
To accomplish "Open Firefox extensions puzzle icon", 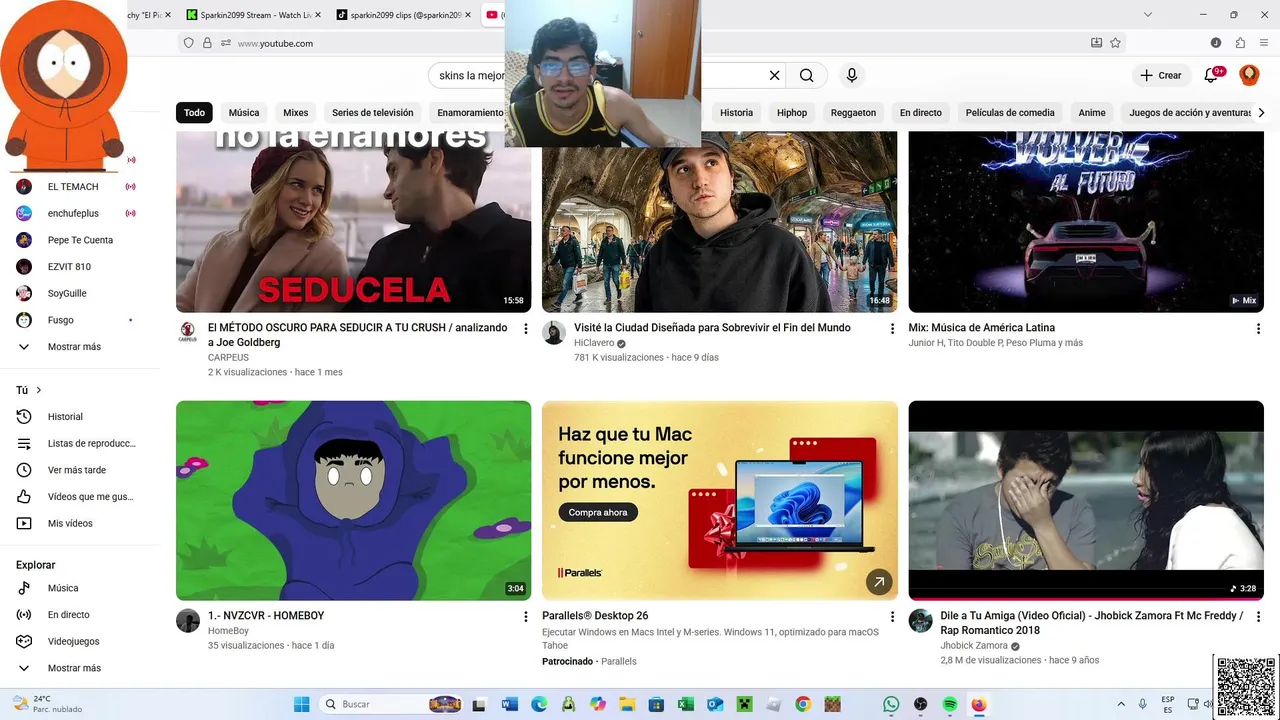I will [x=1240, y=43].
